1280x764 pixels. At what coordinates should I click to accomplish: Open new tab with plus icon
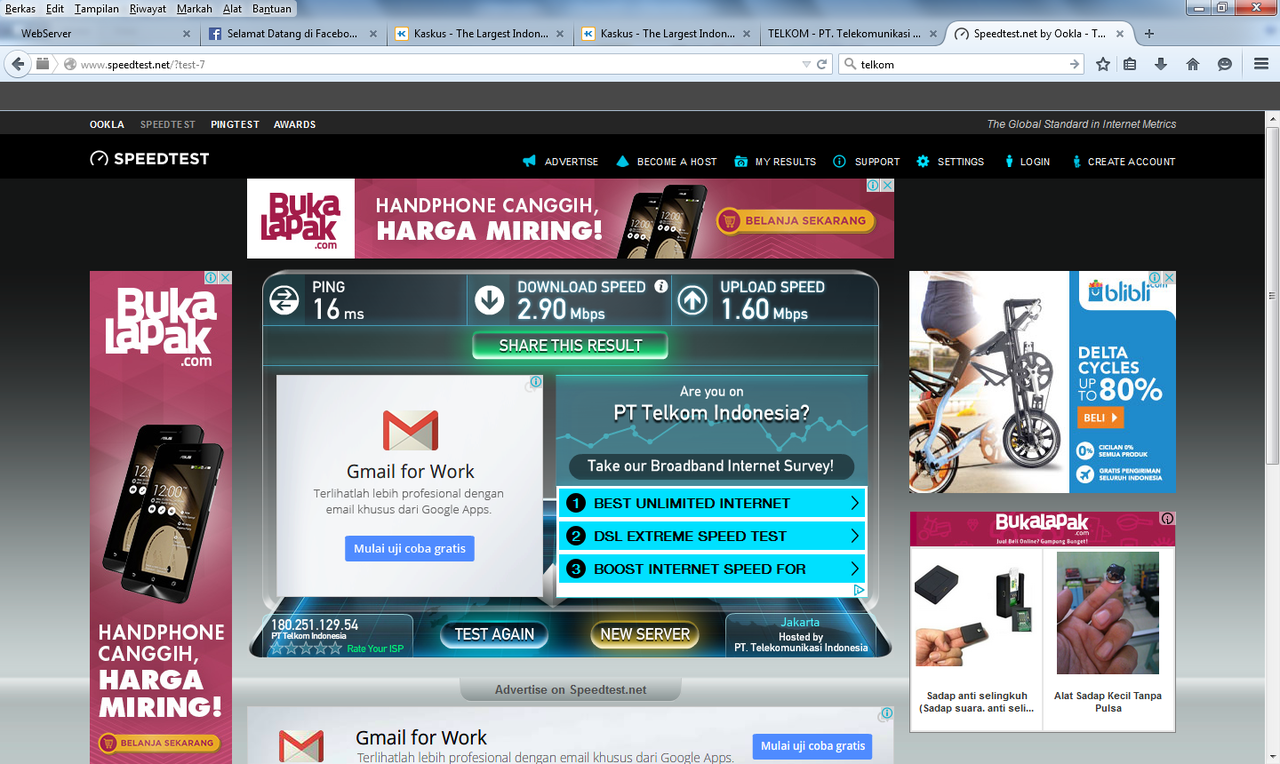click(1149, 33)
